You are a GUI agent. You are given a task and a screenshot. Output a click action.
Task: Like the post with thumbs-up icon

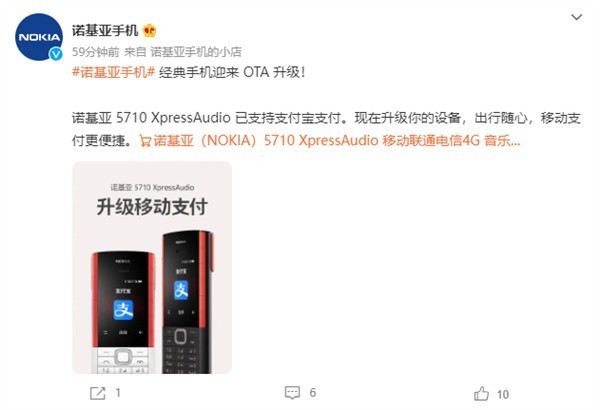coord(481,394)
